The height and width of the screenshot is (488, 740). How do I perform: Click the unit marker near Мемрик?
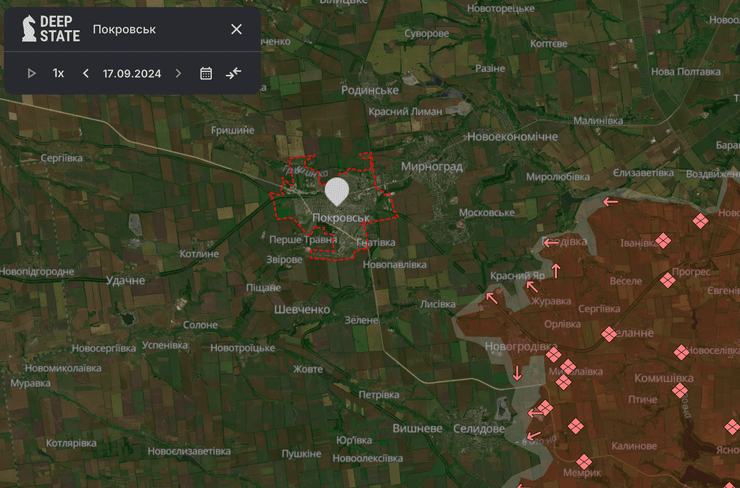pos(584,462)
